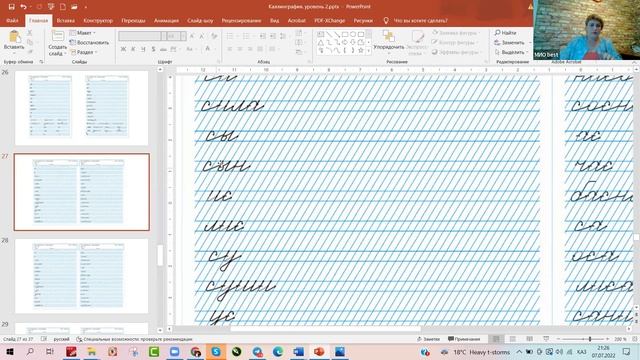Toggle bold Ж formatting
This screenshot has width=640, height=360.
pos(123,49)
